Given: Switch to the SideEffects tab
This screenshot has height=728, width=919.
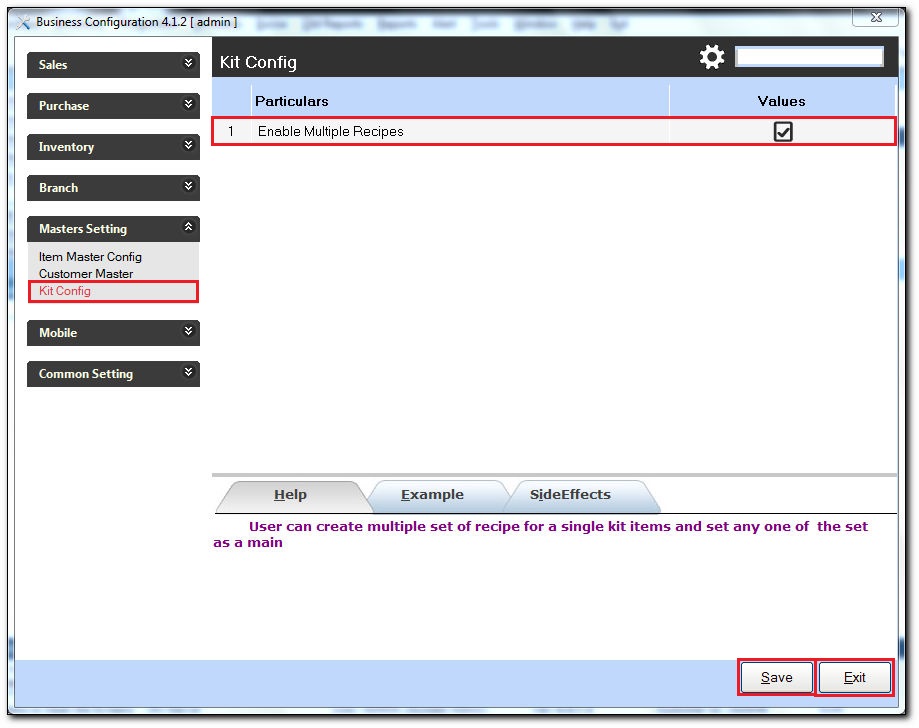Looking at the screenshot, I should 570,495.
